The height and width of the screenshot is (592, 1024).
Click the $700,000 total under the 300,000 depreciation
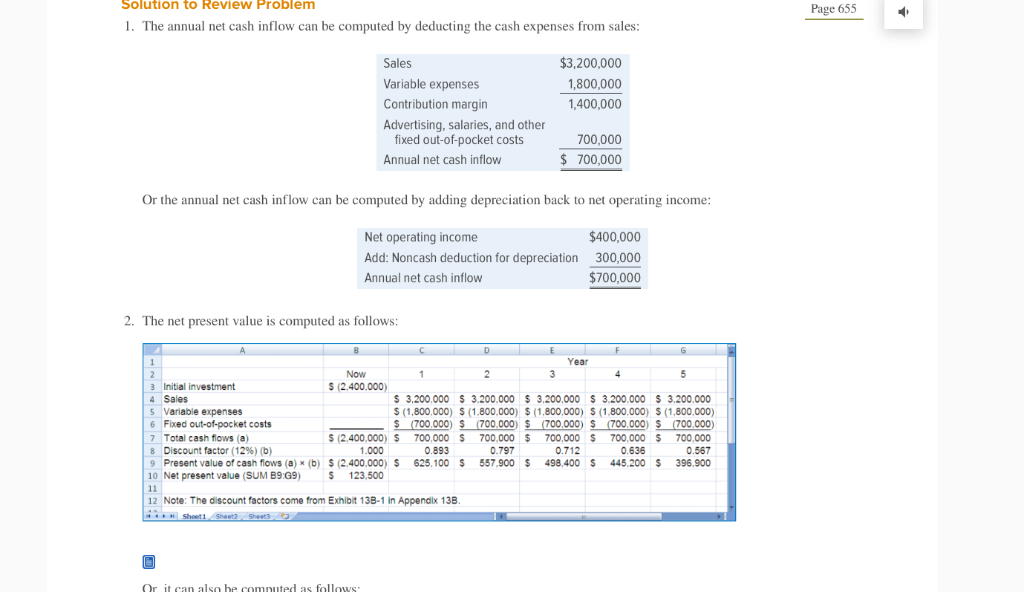click(x=615, y=278)
